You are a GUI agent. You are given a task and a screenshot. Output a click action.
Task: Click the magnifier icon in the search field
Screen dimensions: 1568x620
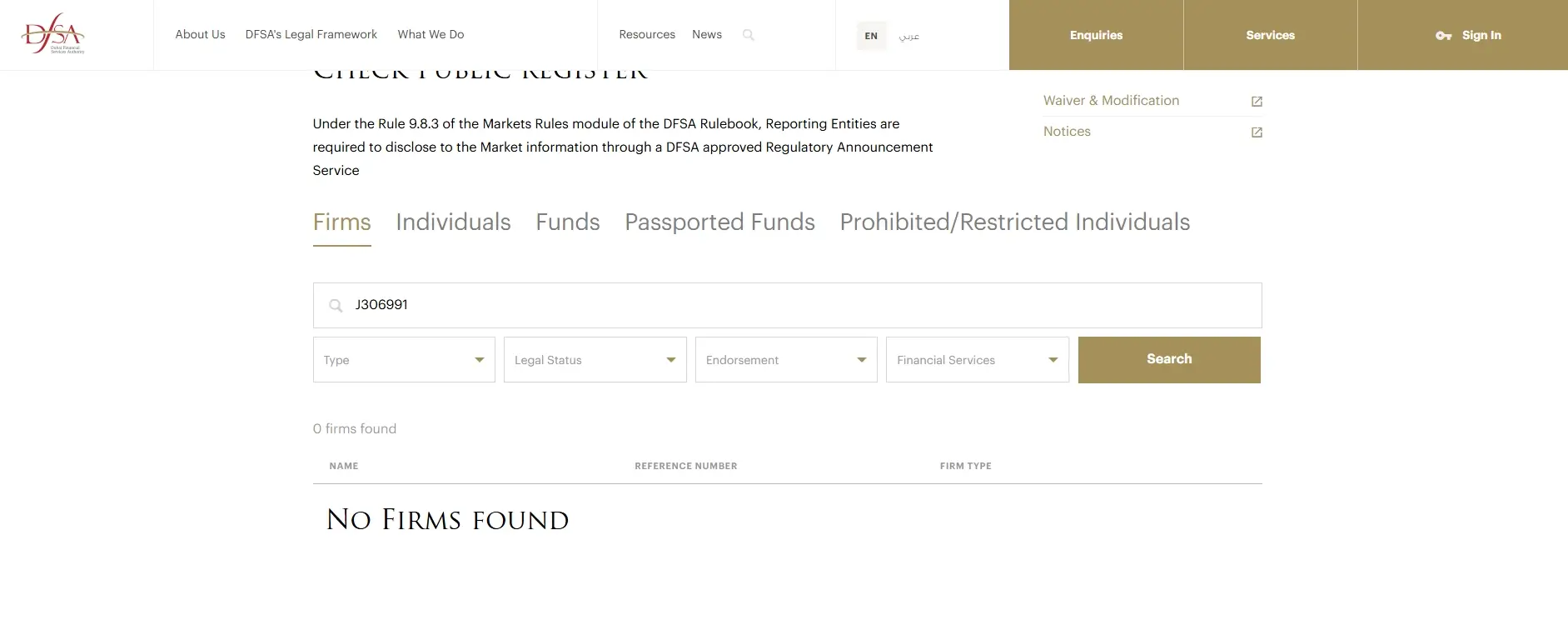336,306
